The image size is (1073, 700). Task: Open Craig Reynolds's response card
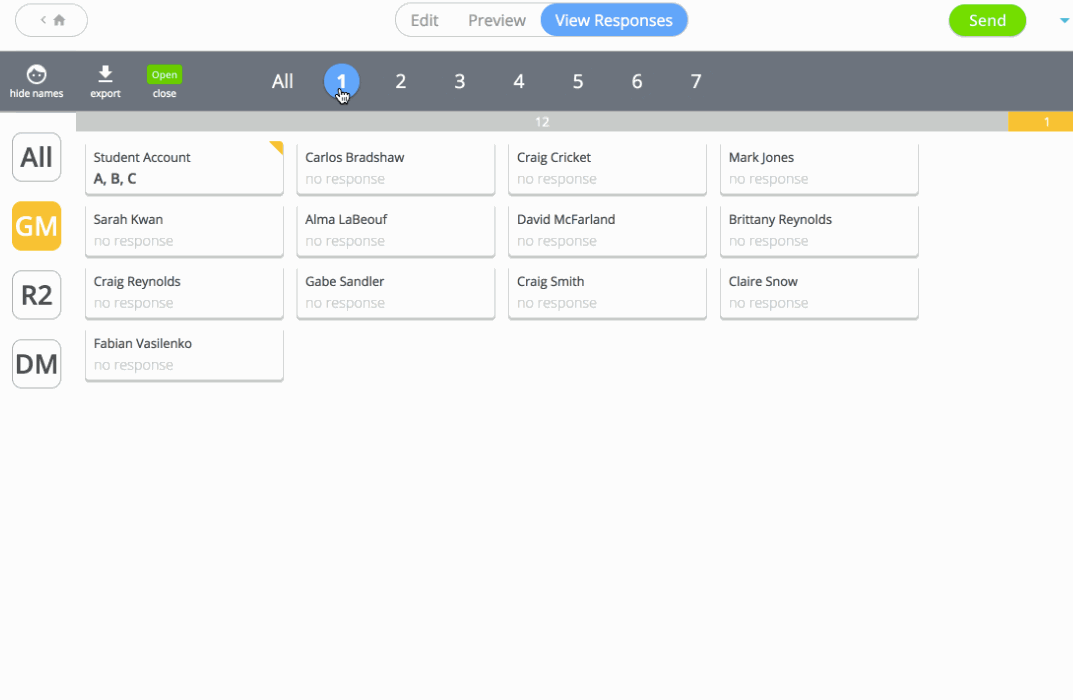(x=184, y=293)
